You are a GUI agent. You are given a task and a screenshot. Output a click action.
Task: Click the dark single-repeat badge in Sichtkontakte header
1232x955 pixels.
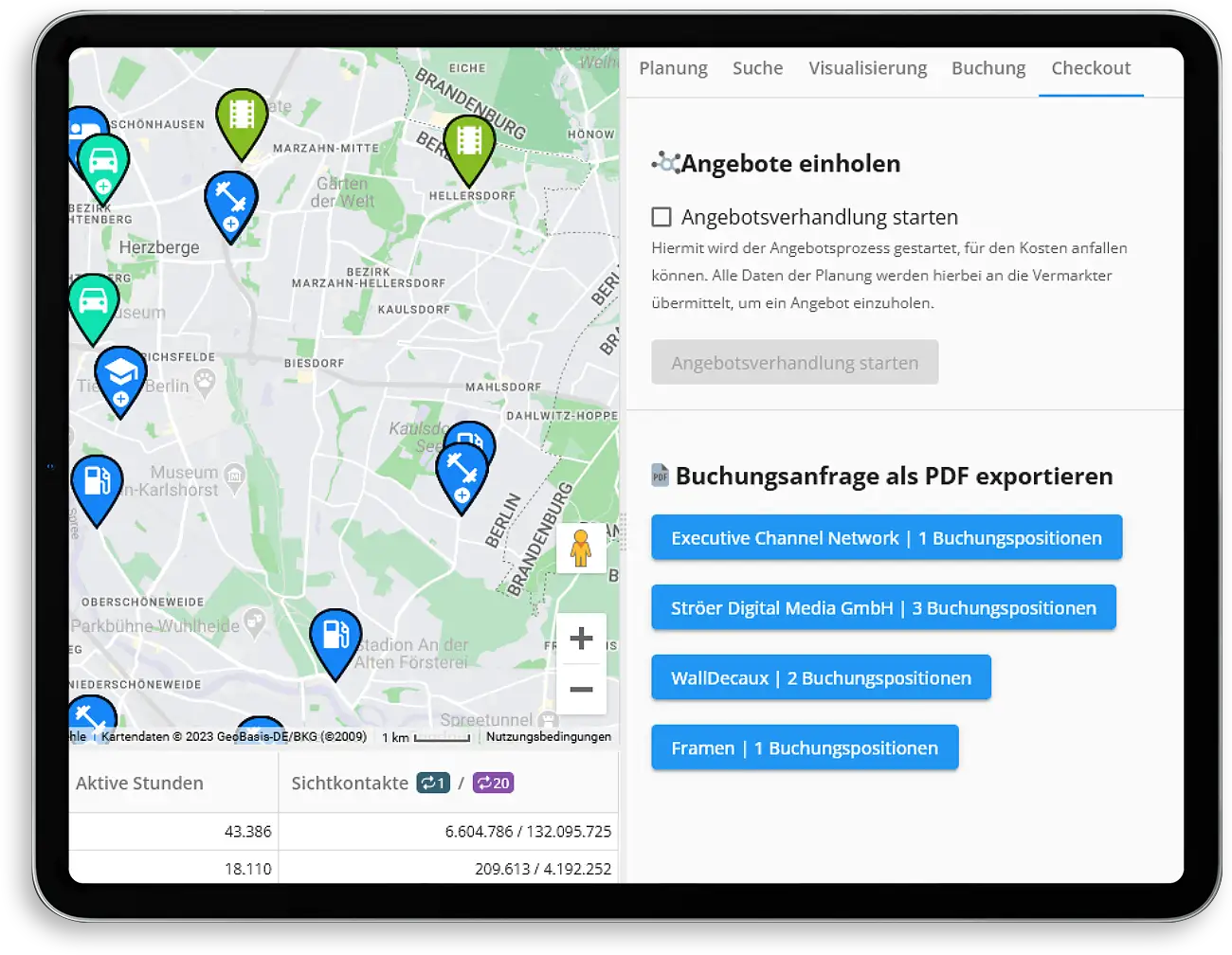coord(433,783)
